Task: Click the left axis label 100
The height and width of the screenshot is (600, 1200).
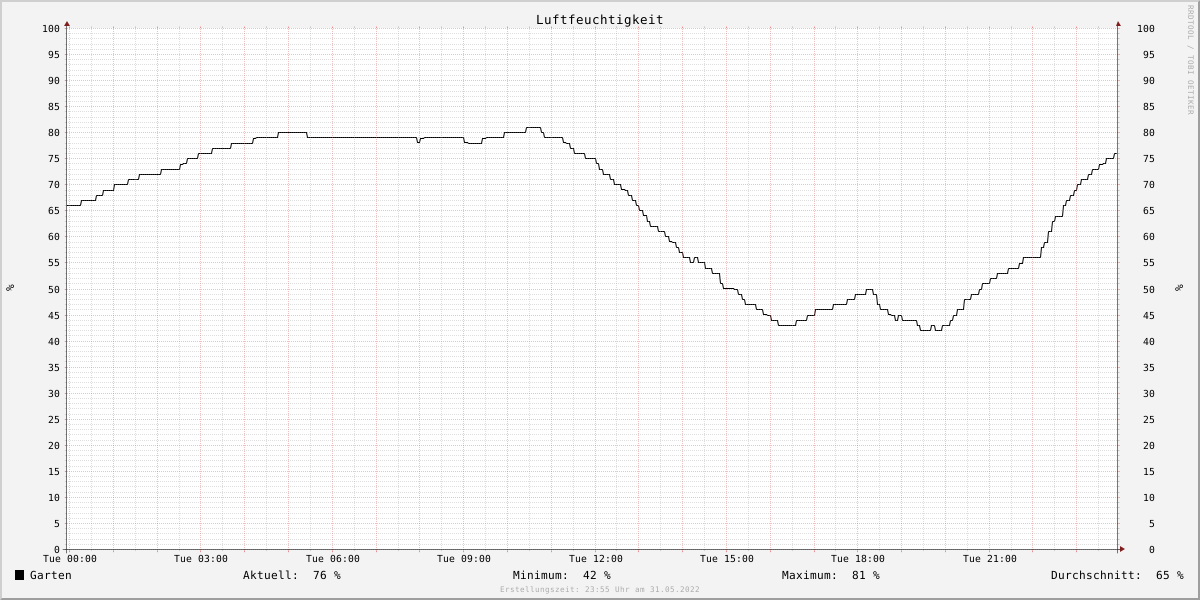Action: pos(51,28)
